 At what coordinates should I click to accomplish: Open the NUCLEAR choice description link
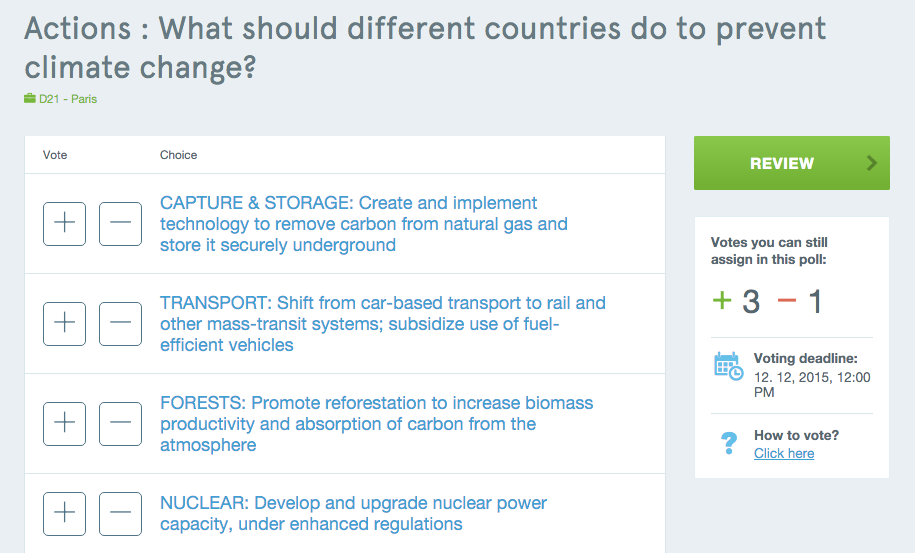353,513
